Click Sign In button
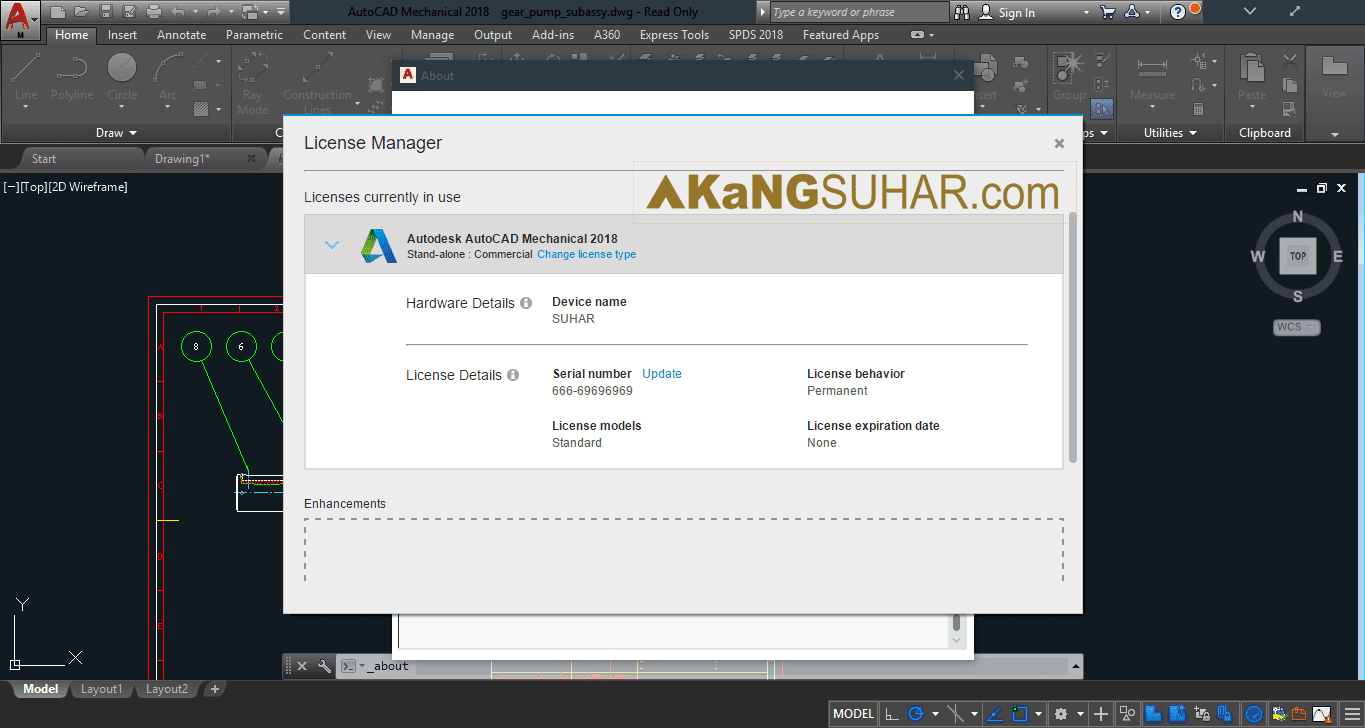 (1017, 13)
